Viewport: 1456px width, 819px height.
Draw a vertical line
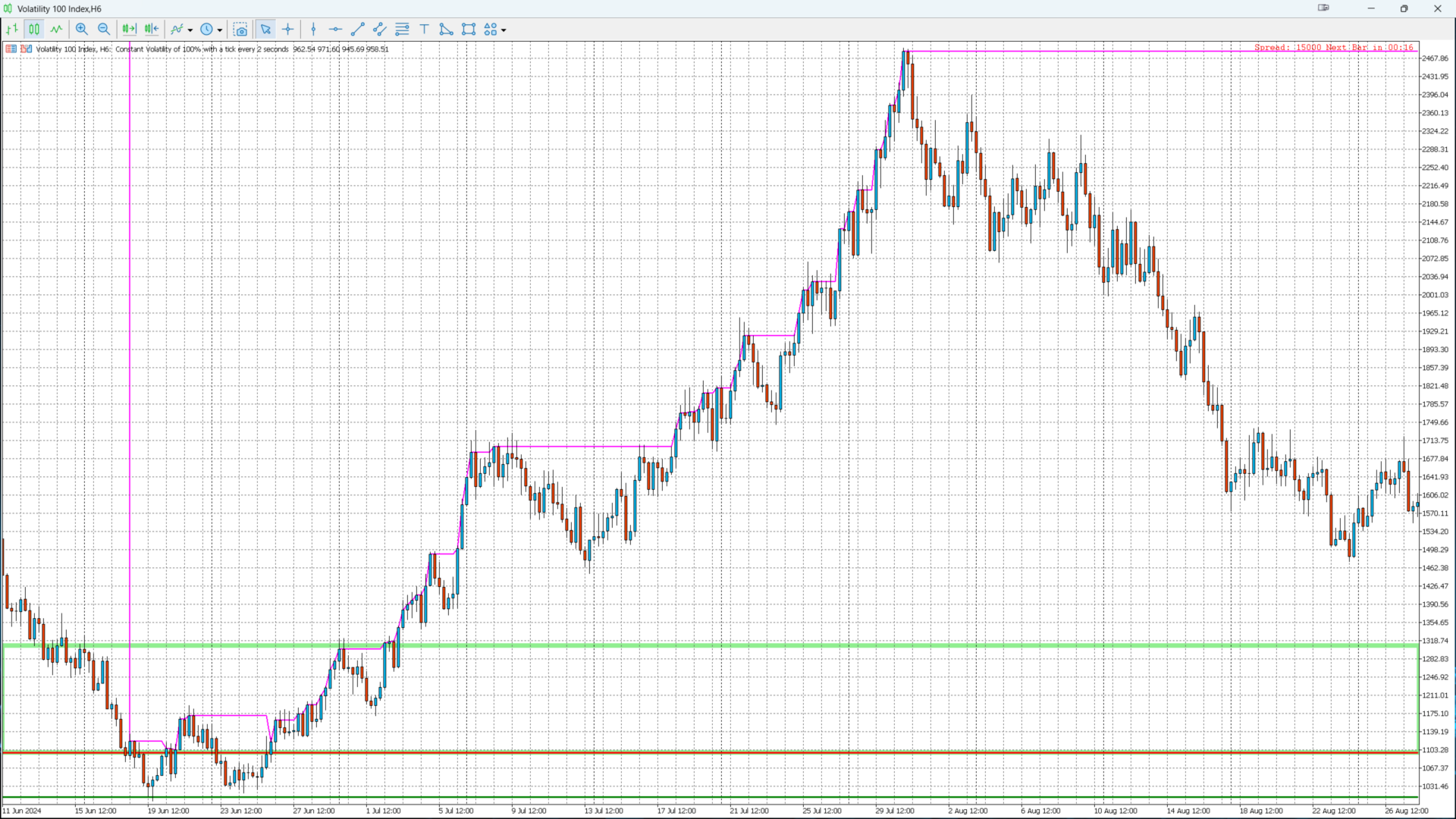313,30
